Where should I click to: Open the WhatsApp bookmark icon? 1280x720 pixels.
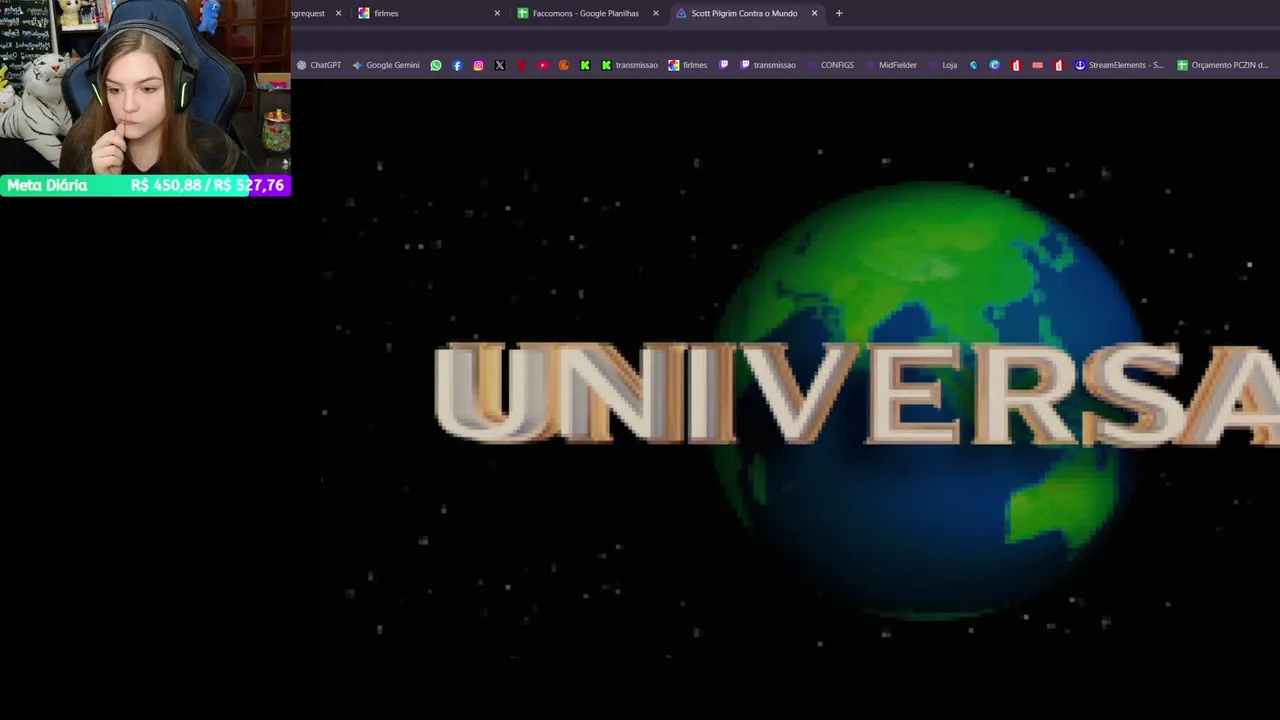point(436,65)
